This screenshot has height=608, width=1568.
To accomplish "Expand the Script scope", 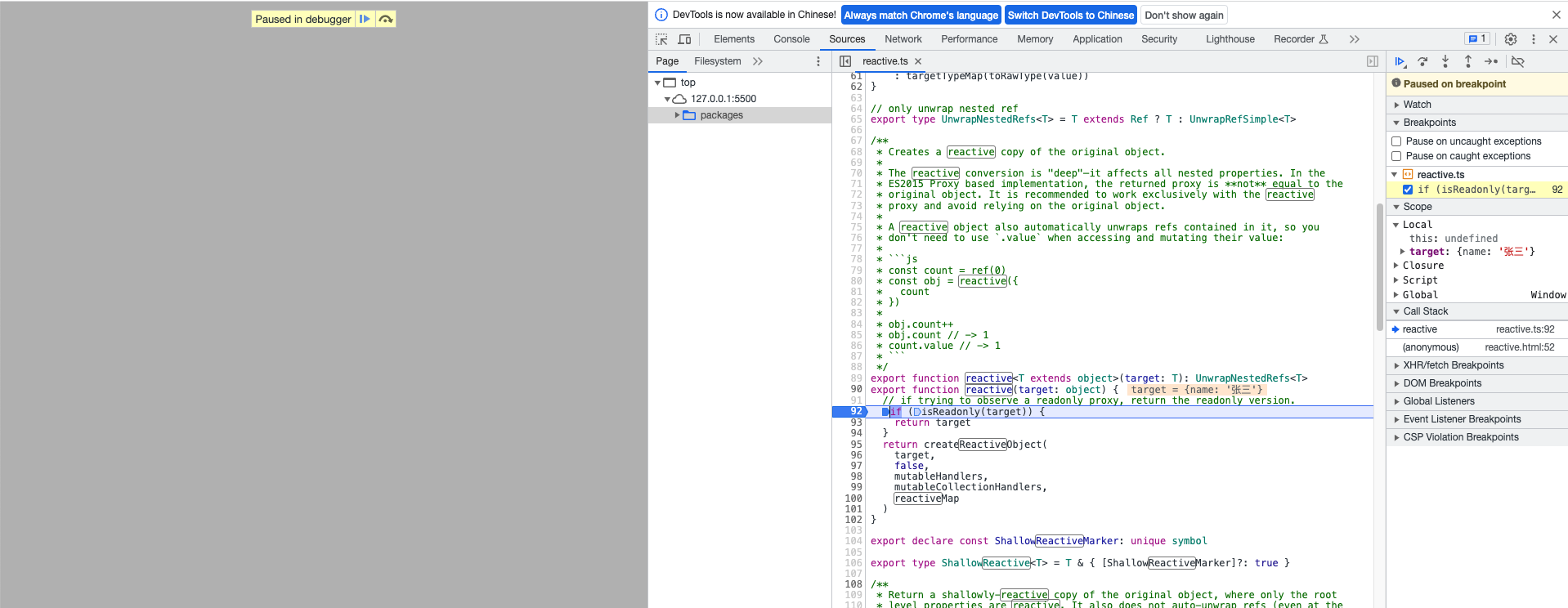I will tap(1396, 280).
